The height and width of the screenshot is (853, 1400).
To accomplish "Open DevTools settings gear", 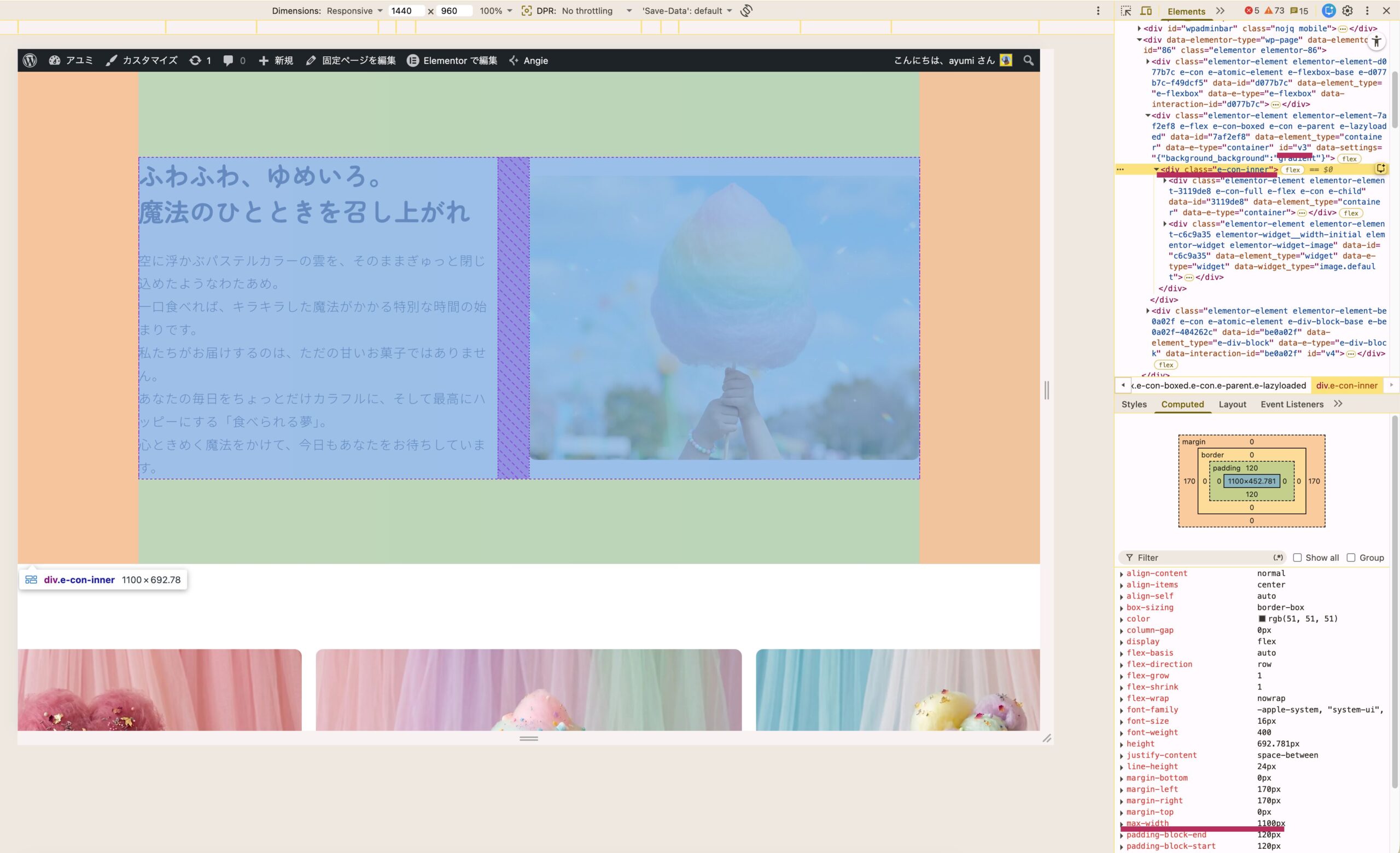I will click(1347, 11).
